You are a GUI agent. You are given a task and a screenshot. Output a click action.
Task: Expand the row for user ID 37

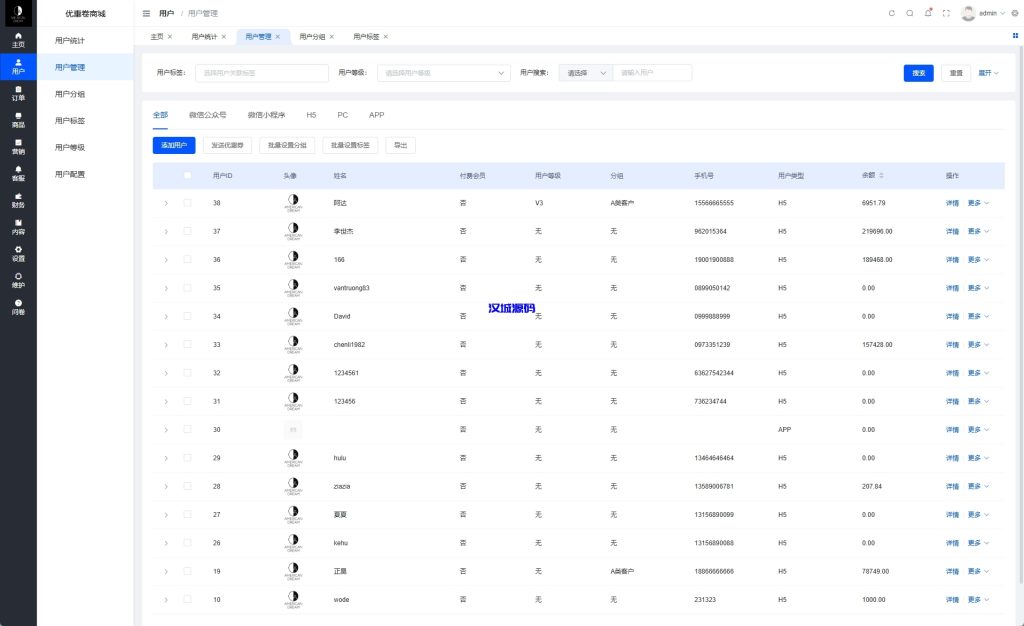(166, 231)
